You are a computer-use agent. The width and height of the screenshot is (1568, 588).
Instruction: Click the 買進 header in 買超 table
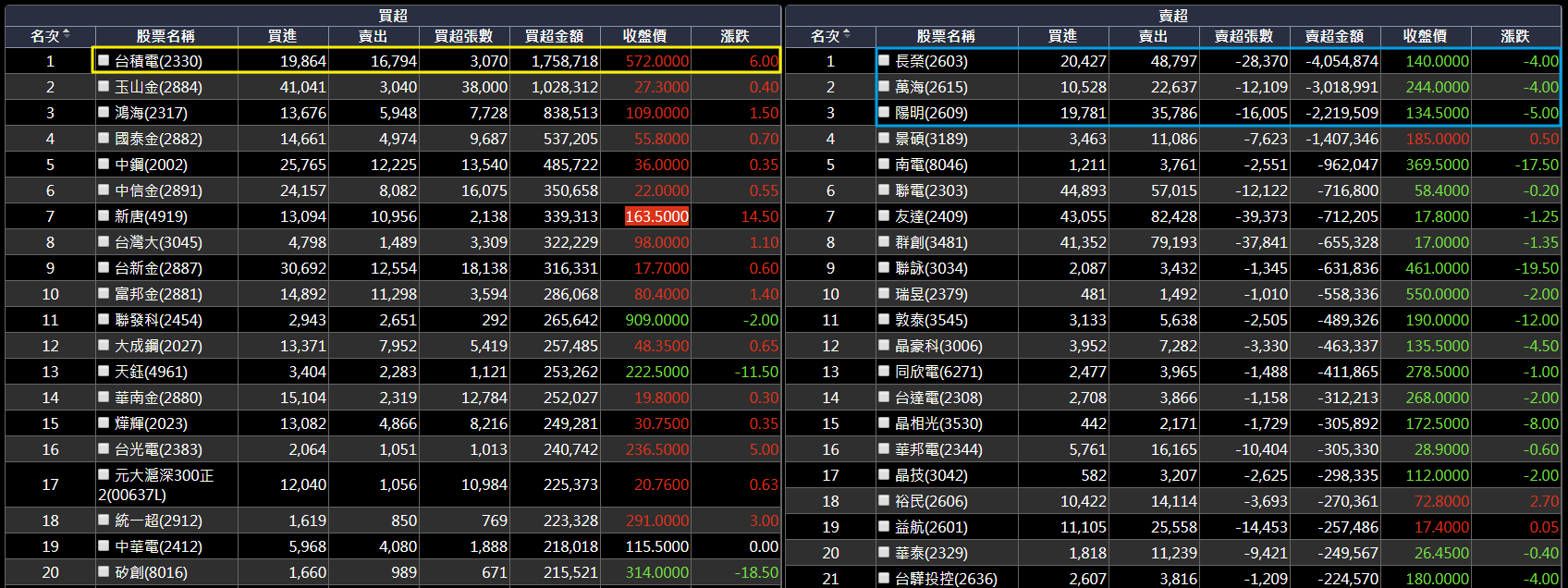tap(283, 36)
